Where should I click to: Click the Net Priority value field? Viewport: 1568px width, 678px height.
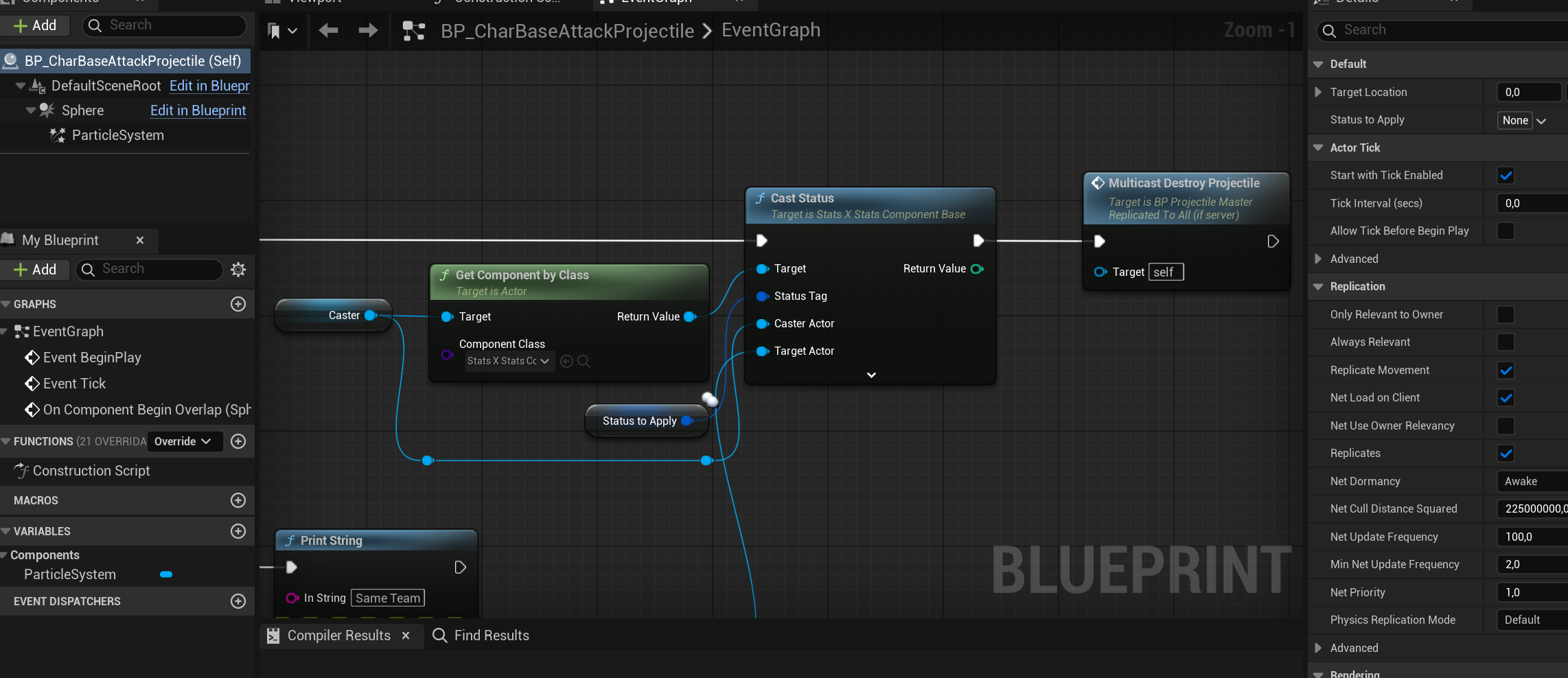pyautogui.click(x=1531, y=592)
